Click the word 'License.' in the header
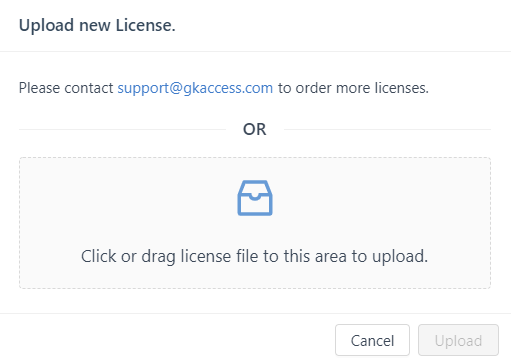 pos(145,25)
